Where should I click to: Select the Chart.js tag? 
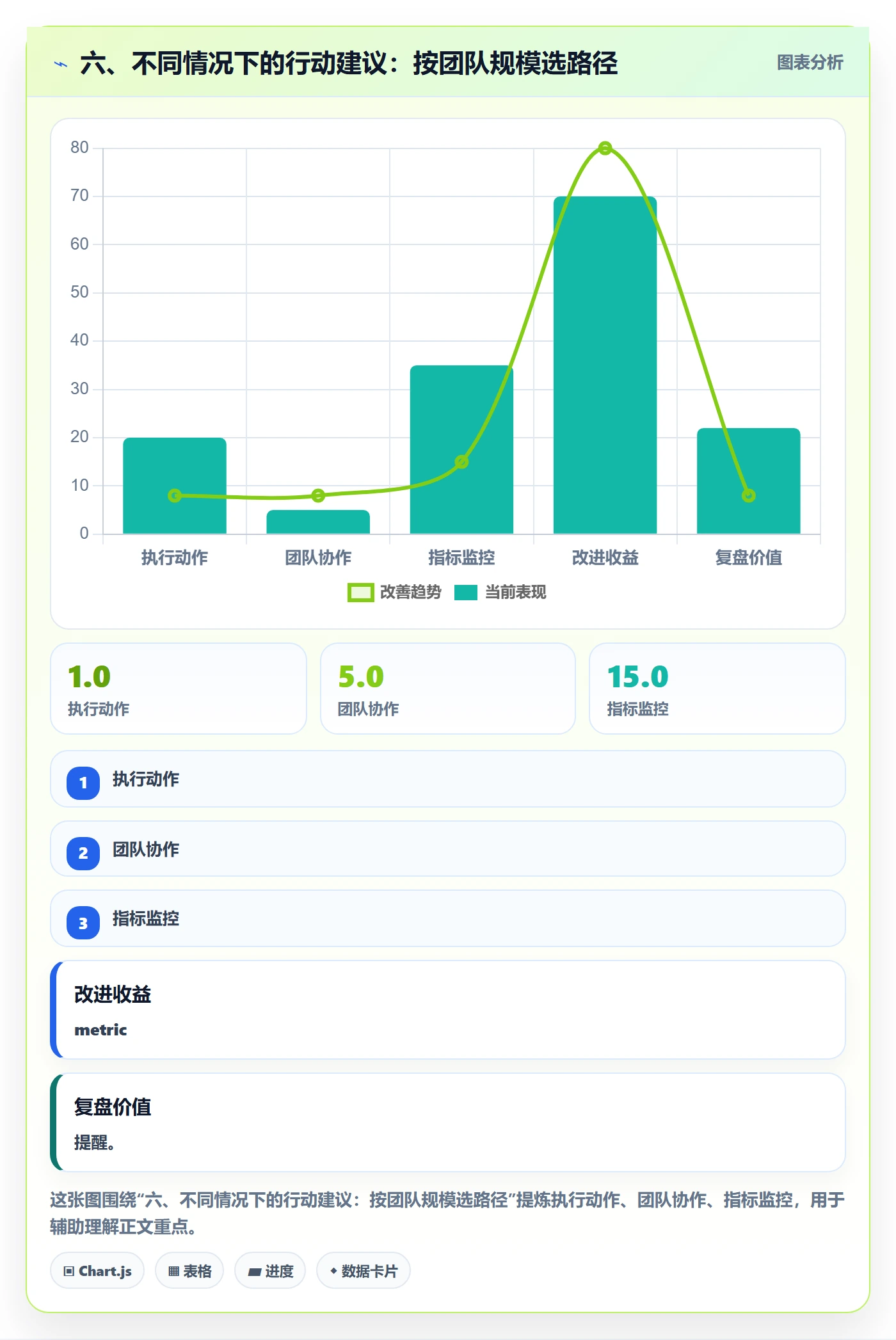pyautogui.click(x=97, y=1271)
